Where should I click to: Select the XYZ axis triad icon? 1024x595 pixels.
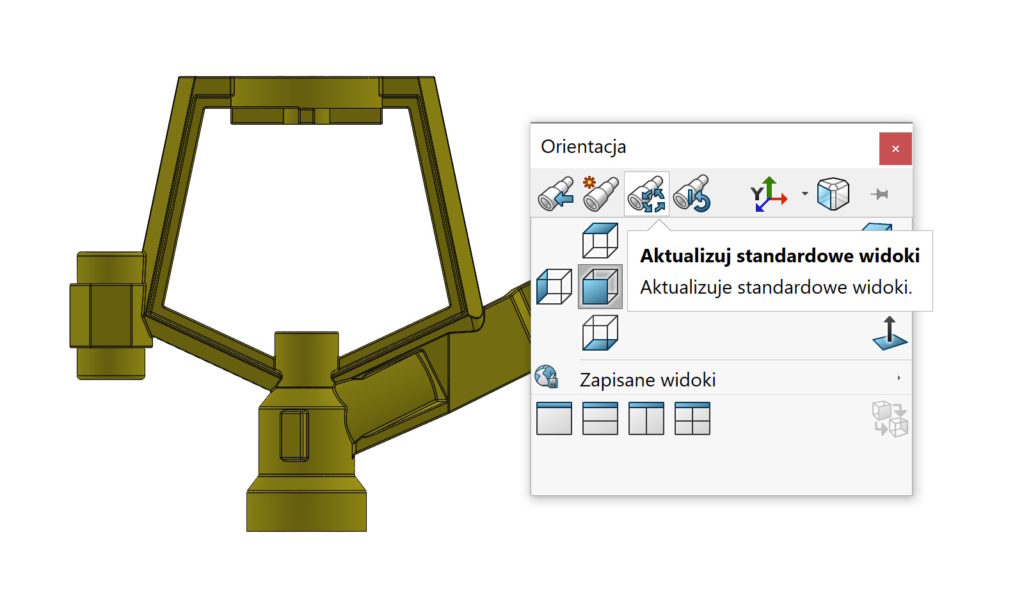tap(769, 194)
